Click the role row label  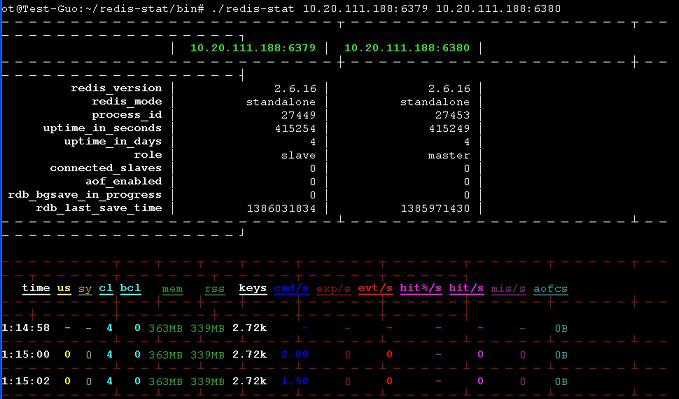pyautogui.click(x=148, y=155)
